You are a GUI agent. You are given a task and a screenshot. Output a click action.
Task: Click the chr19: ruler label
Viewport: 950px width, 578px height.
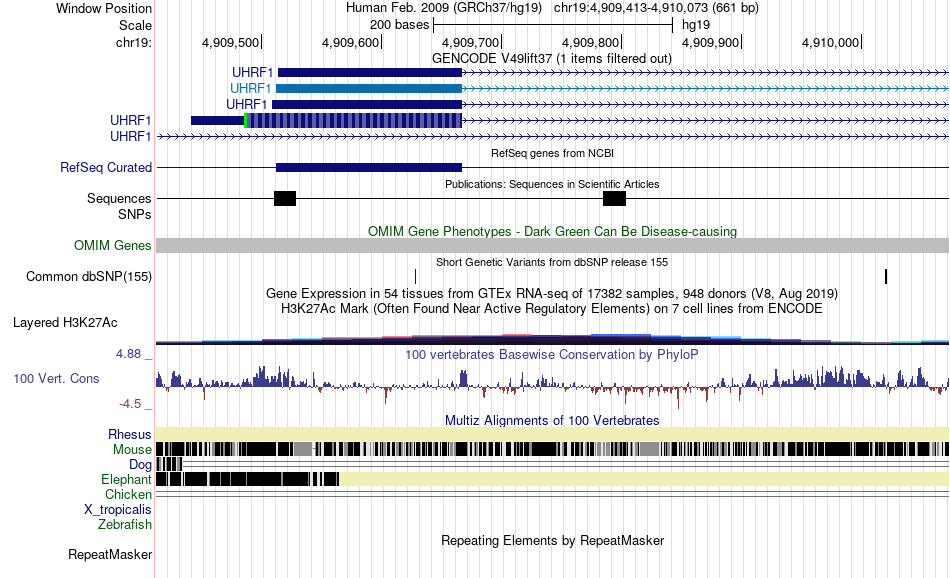click(x=134, y=42)
